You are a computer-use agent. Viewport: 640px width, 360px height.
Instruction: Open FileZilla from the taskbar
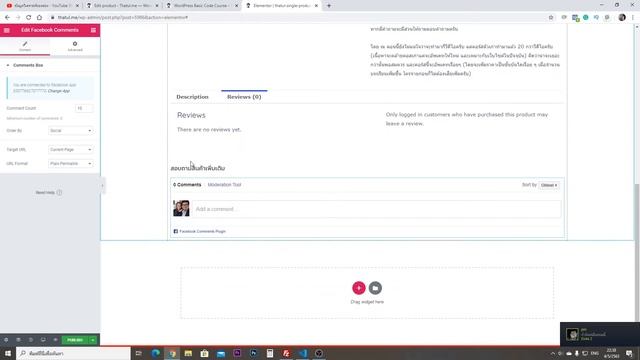coord(286,353)
